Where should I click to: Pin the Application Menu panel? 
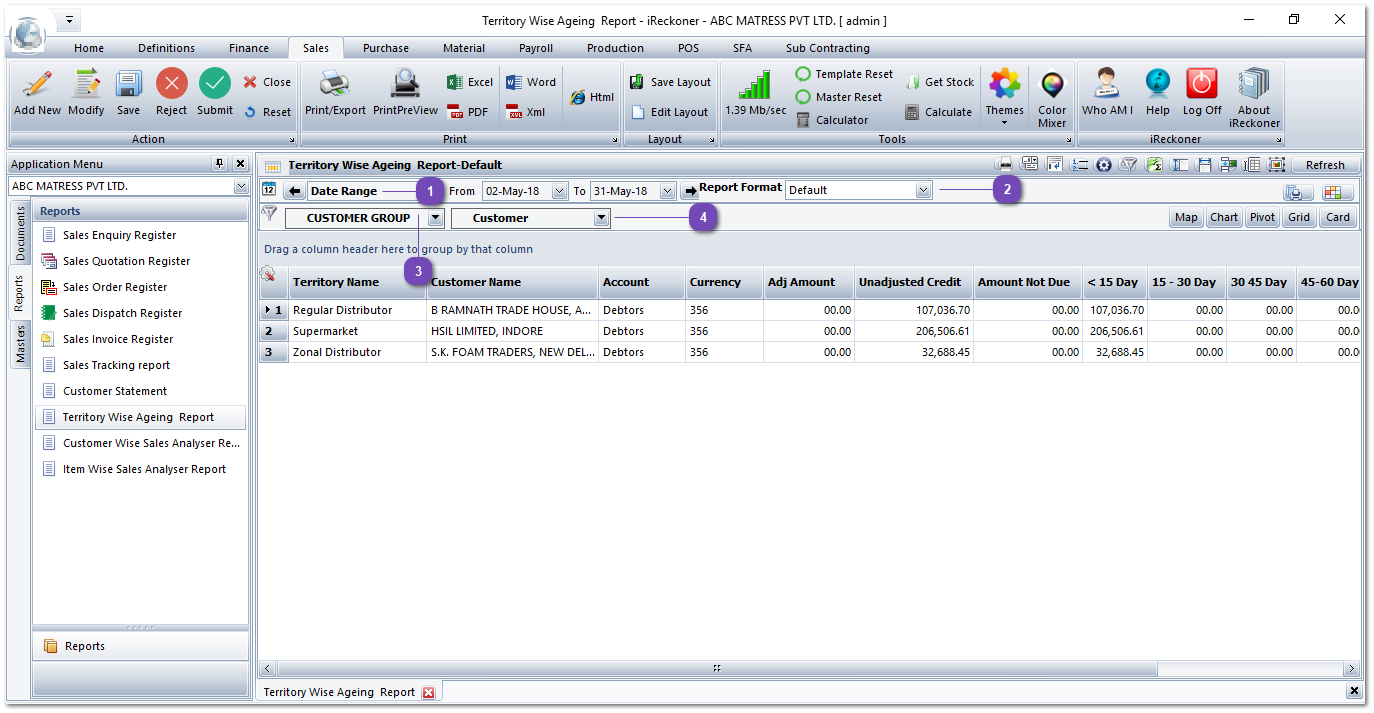coord(219,164)
